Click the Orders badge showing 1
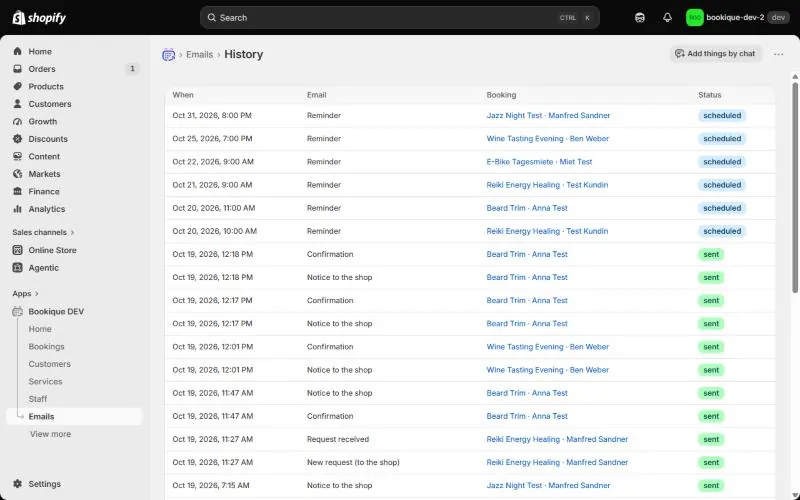This screenshot has width=800, height=500. pos(132,69)
